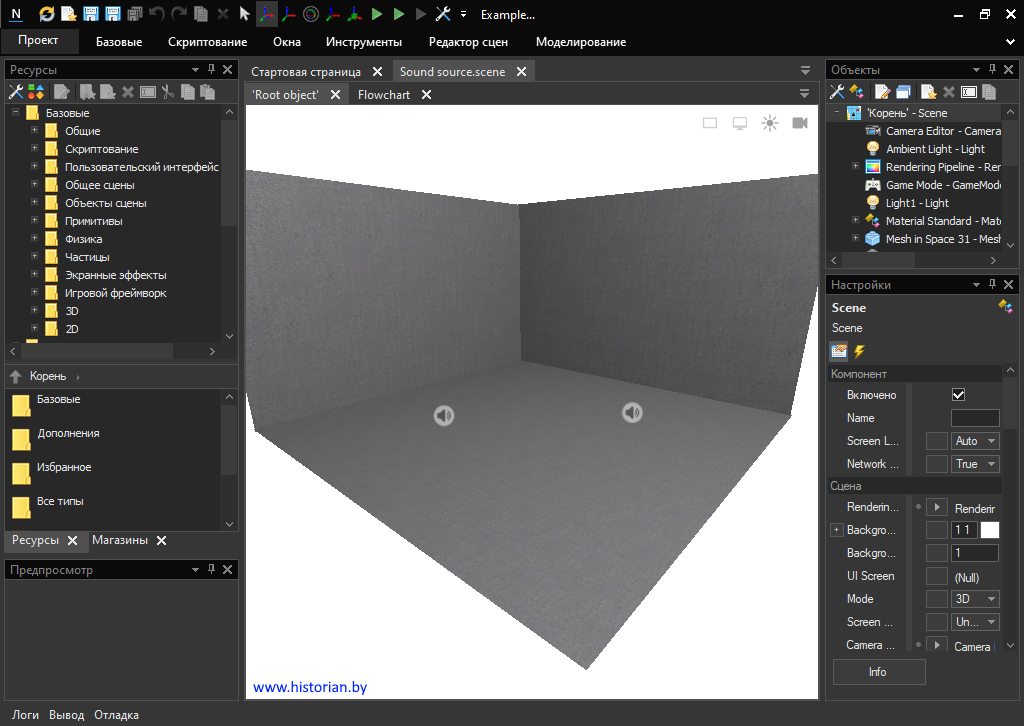The image size is (1024, 726).
Task: Expand the Физика resource folder
Action: (35, 239)
